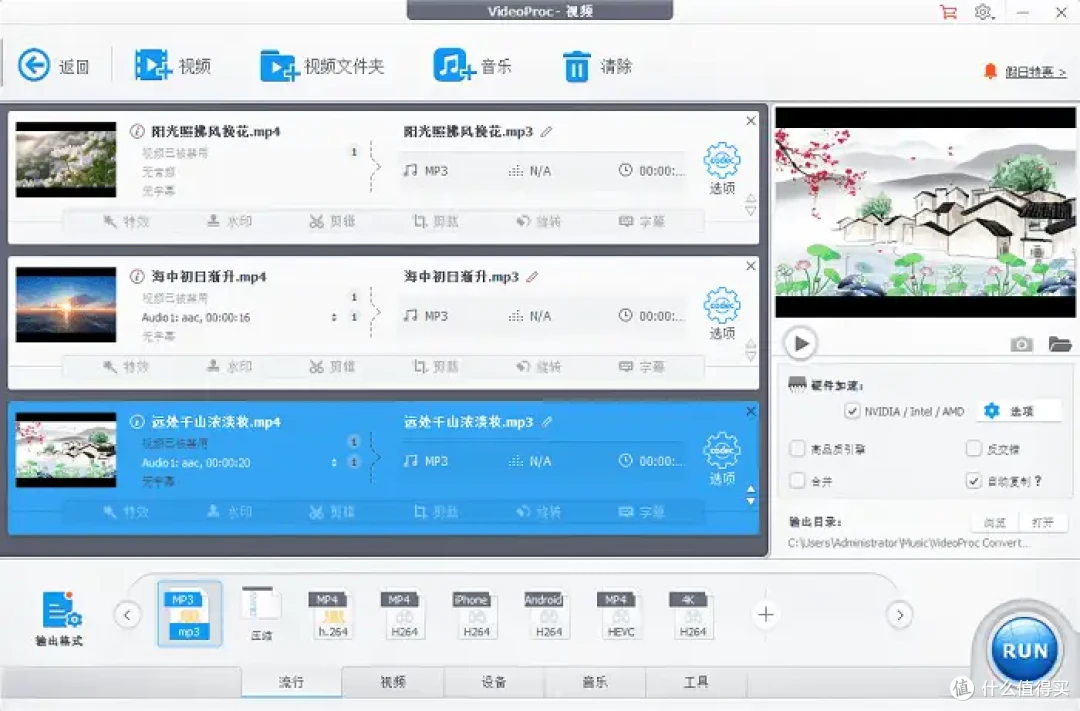Rename output 海中初日渐升.mp3 with pencil icon
Image resolution: width=1080 pixels, height=711 pixels.
point(532,277)
